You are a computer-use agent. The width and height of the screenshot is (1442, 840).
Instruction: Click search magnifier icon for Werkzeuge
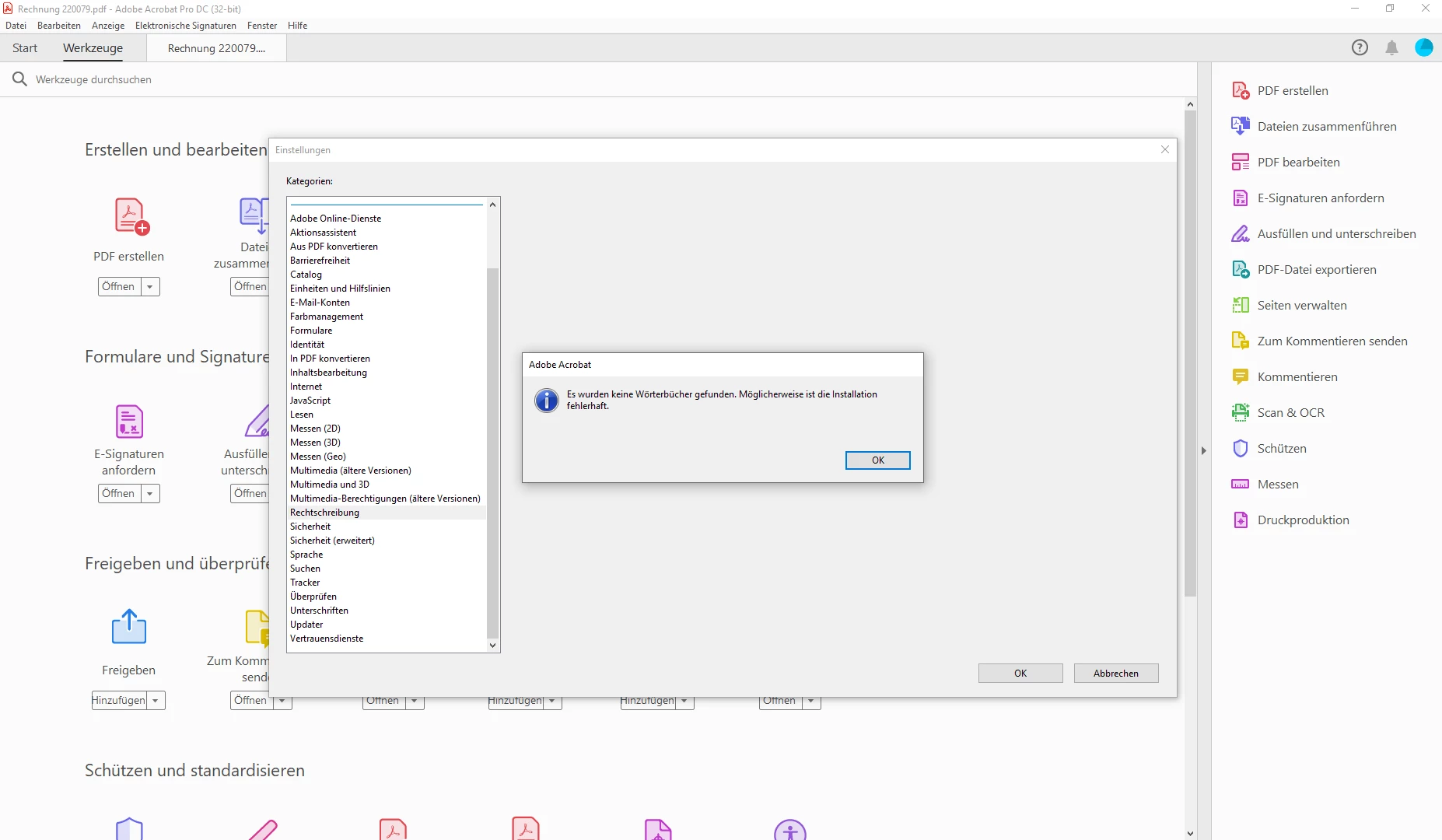click(20, 79)
